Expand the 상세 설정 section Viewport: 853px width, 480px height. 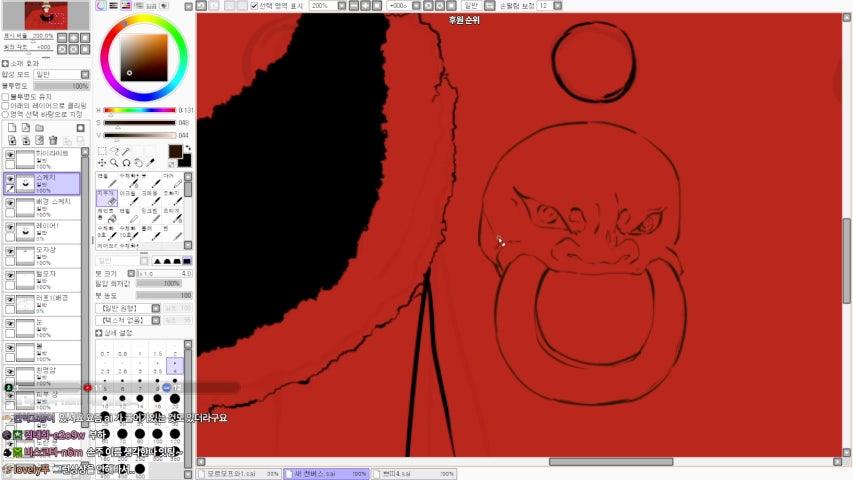pyautogui.click(x=99, y=333)
